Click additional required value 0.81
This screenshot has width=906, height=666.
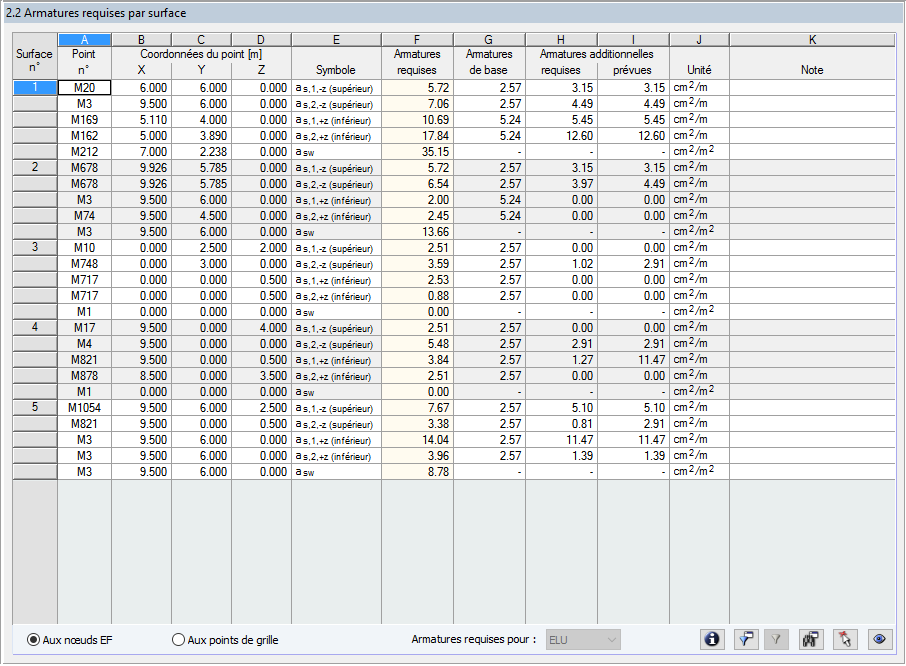point(561,423)
